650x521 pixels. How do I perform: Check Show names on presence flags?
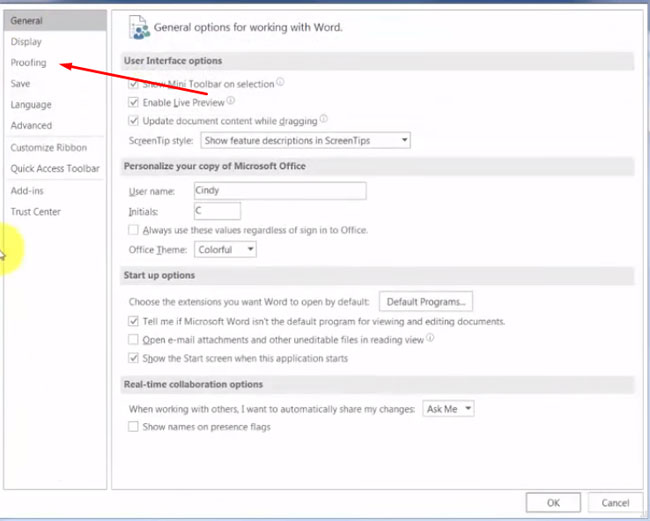(133, 426)
